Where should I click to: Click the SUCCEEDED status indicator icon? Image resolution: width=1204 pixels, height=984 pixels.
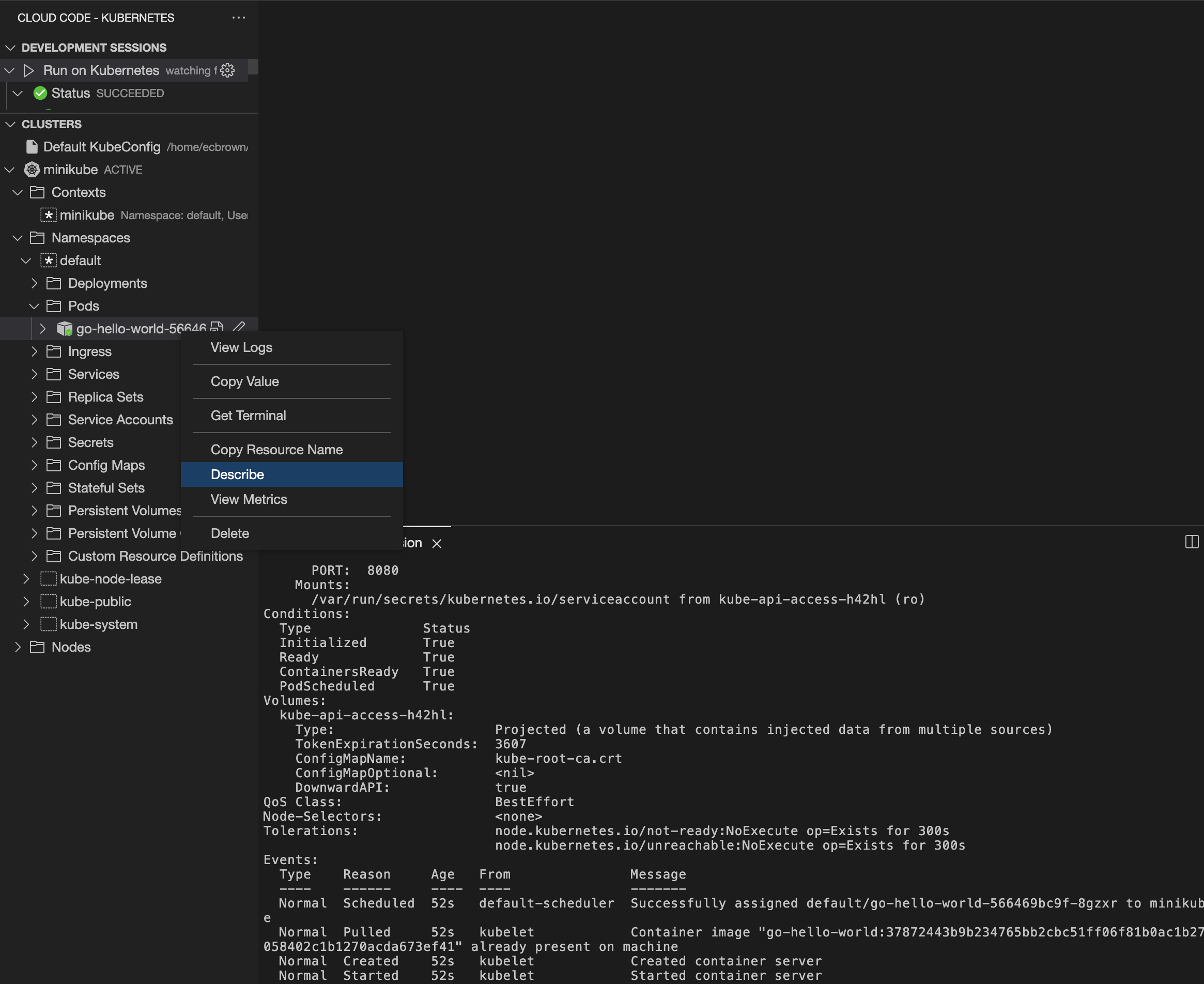click(41, 93)
